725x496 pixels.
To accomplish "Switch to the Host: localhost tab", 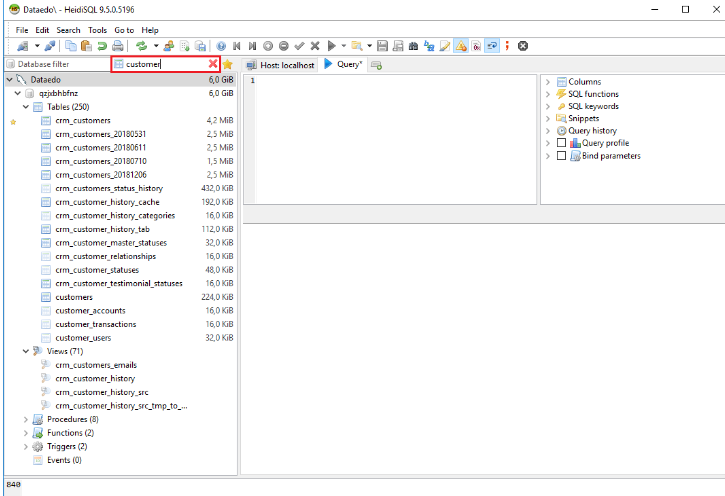I will [281, 65].
